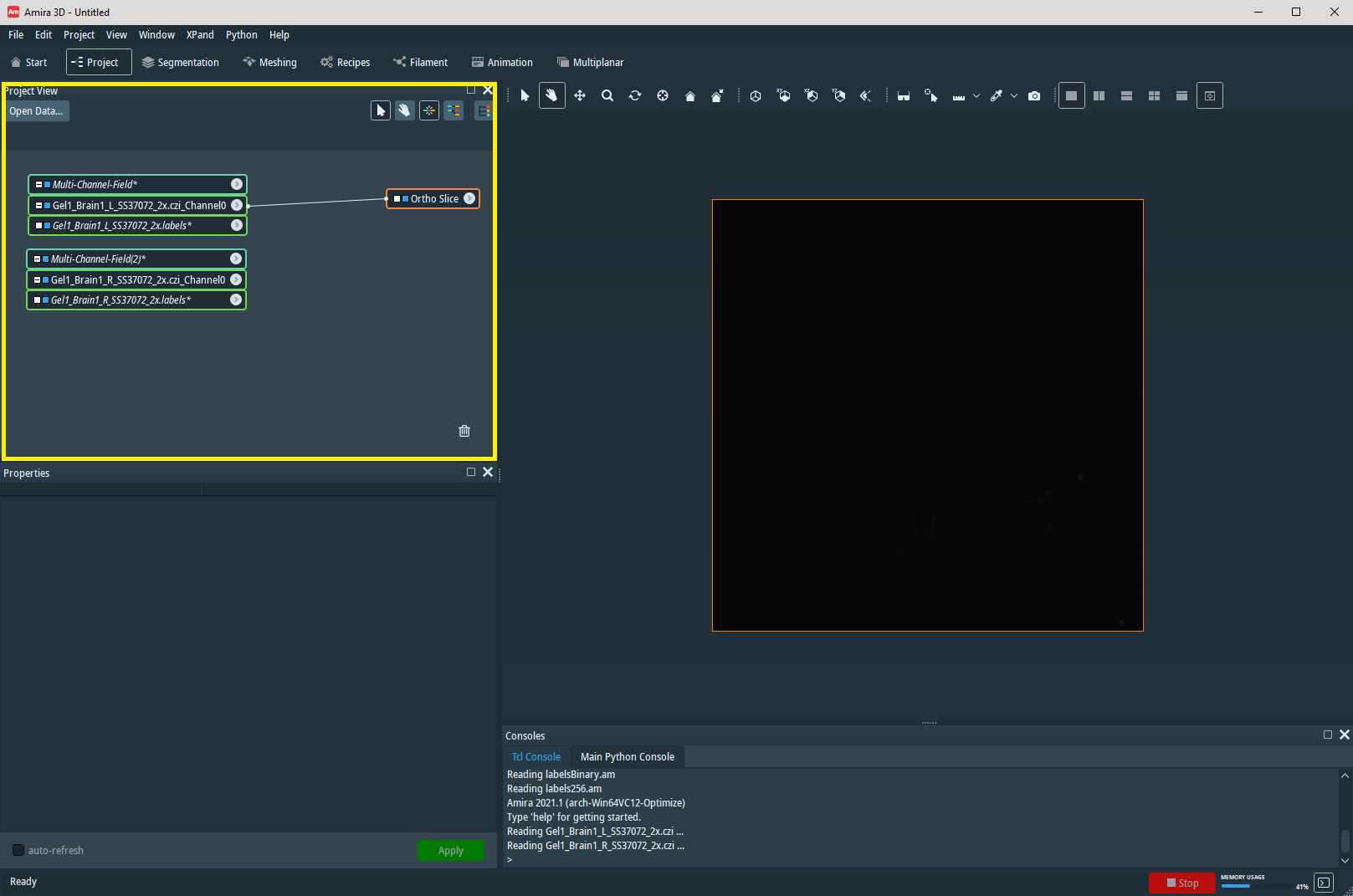Toggle blue viewer square on Gel1_Brain1_R czi_Channel0 node
The width and height of the screenshot is (1353, 896).
[x=45, y=279]
